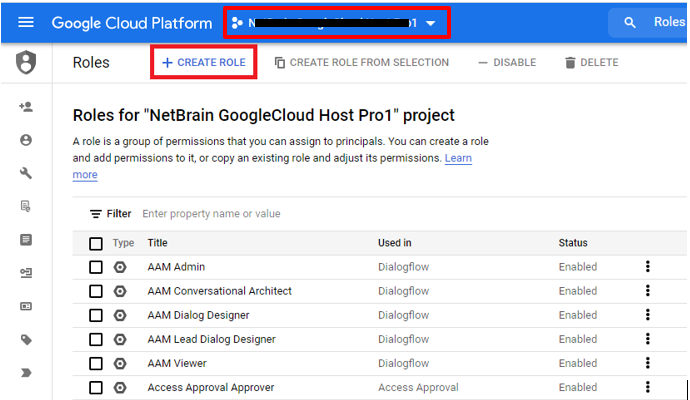This screenshot has width=690, height=400.
Task: Sort by the Used in column header
Action: (394, 243)
